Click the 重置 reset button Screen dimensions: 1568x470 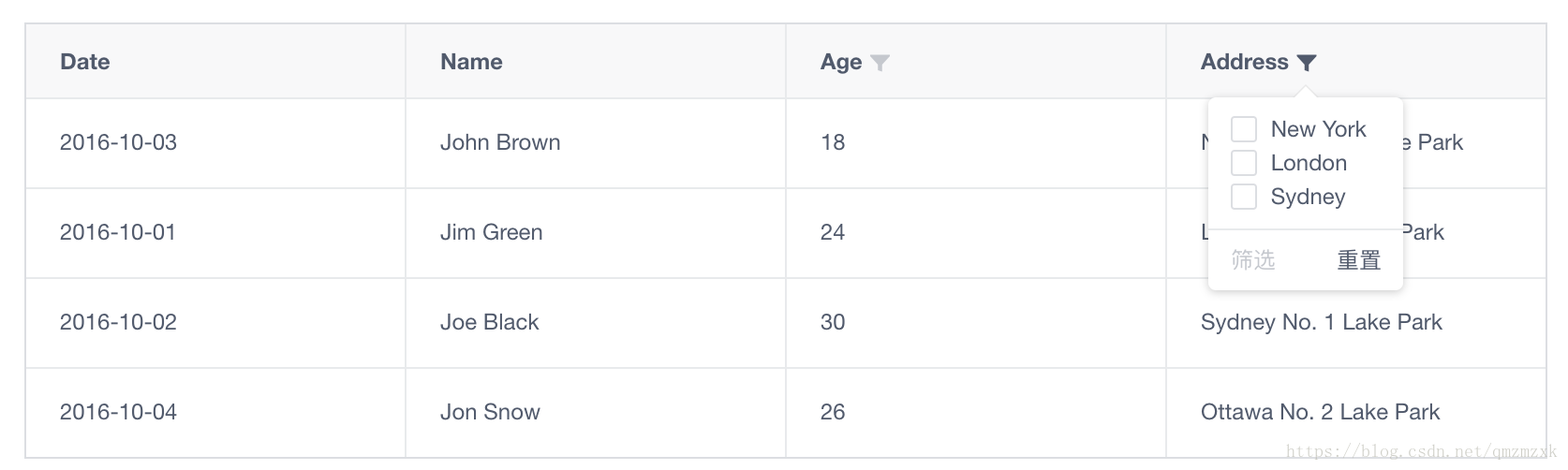point(1359,259)
